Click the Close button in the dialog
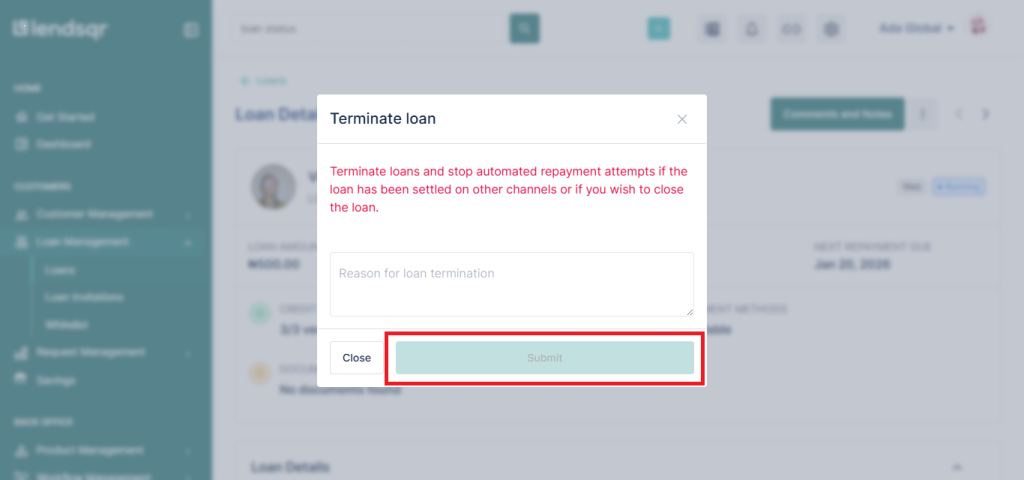1024x480 pixels. (356, 358)
